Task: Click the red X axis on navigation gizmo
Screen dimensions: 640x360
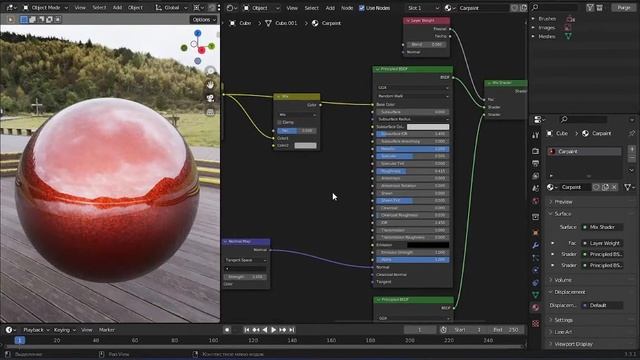Action: coord(202,50)
